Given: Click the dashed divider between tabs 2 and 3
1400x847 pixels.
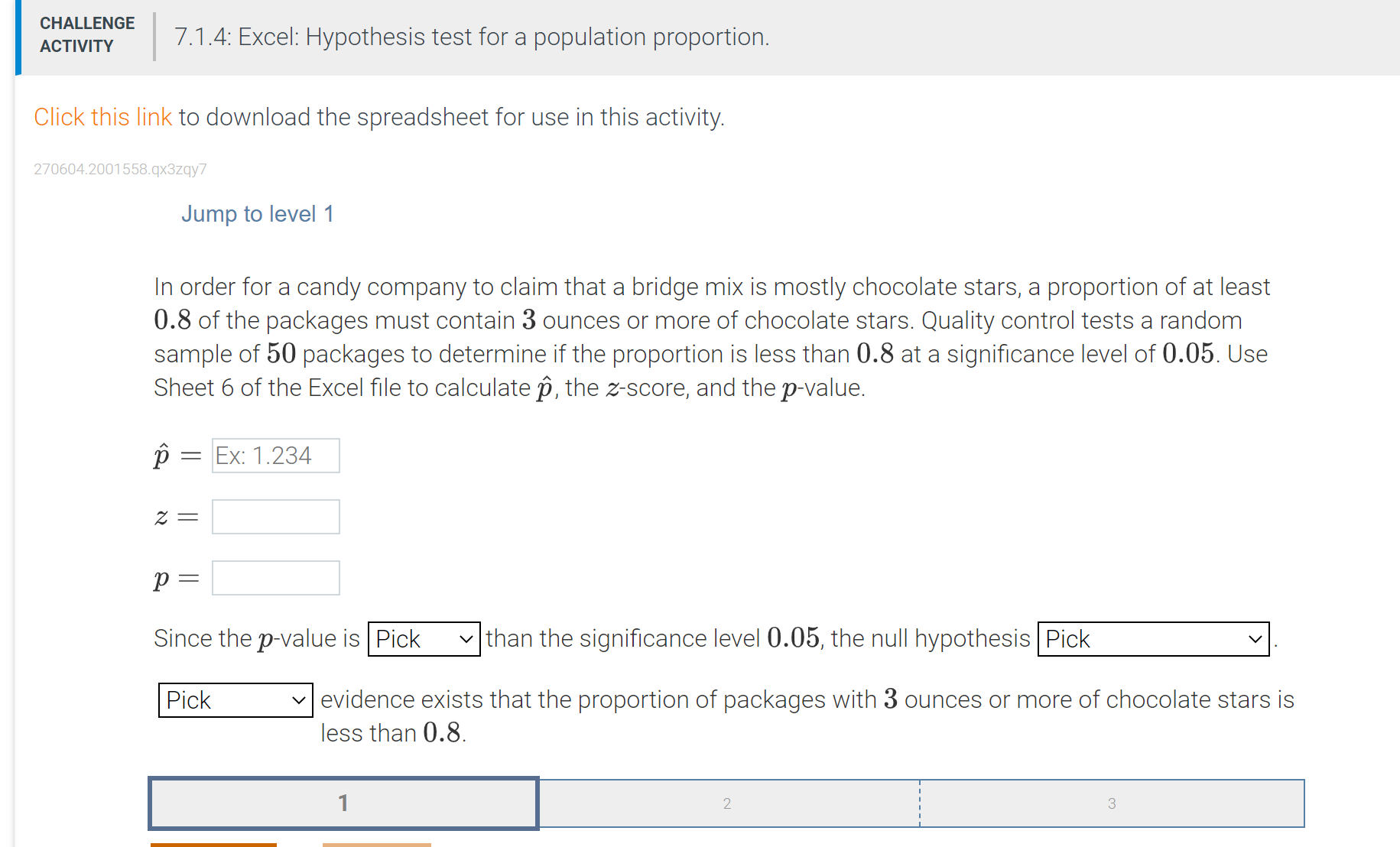Looking at the screenshot, I should coord(920,803).
